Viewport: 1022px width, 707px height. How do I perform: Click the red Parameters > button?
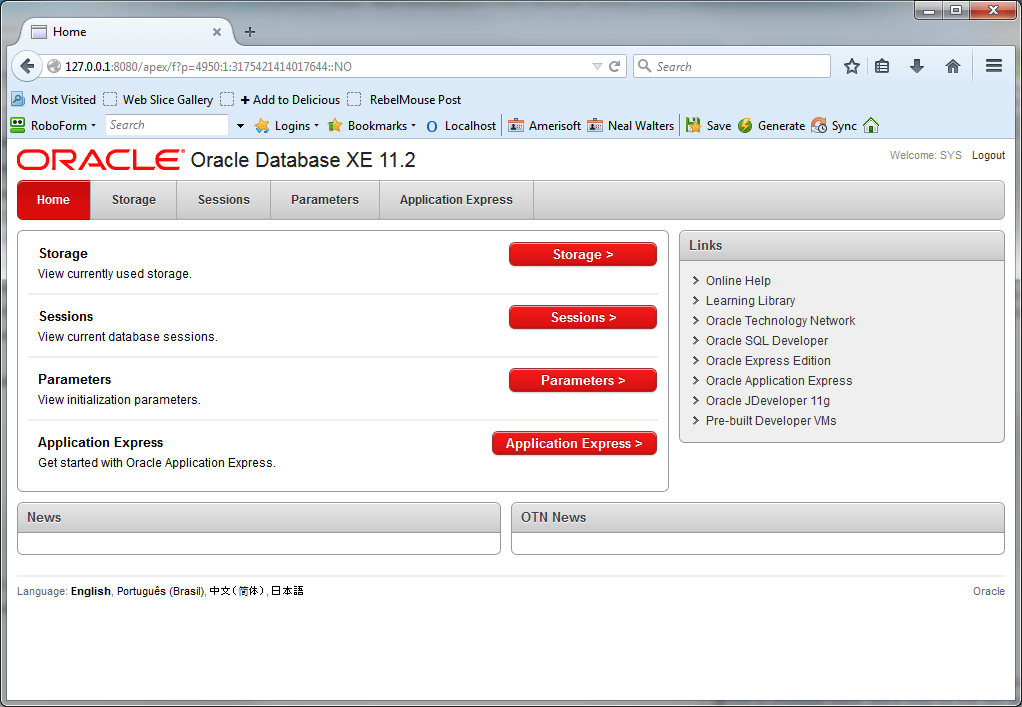pos(583,381)
